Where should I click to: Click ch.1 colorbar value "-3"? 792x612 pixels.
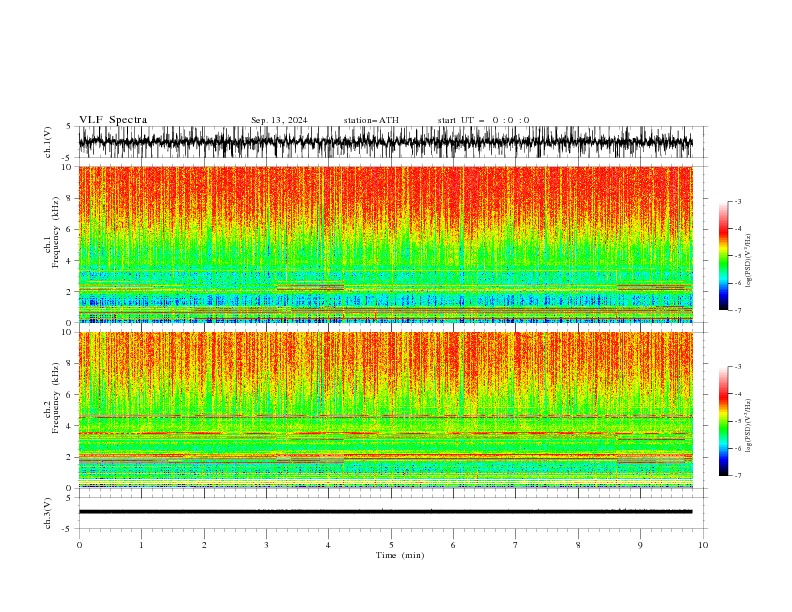738,201
